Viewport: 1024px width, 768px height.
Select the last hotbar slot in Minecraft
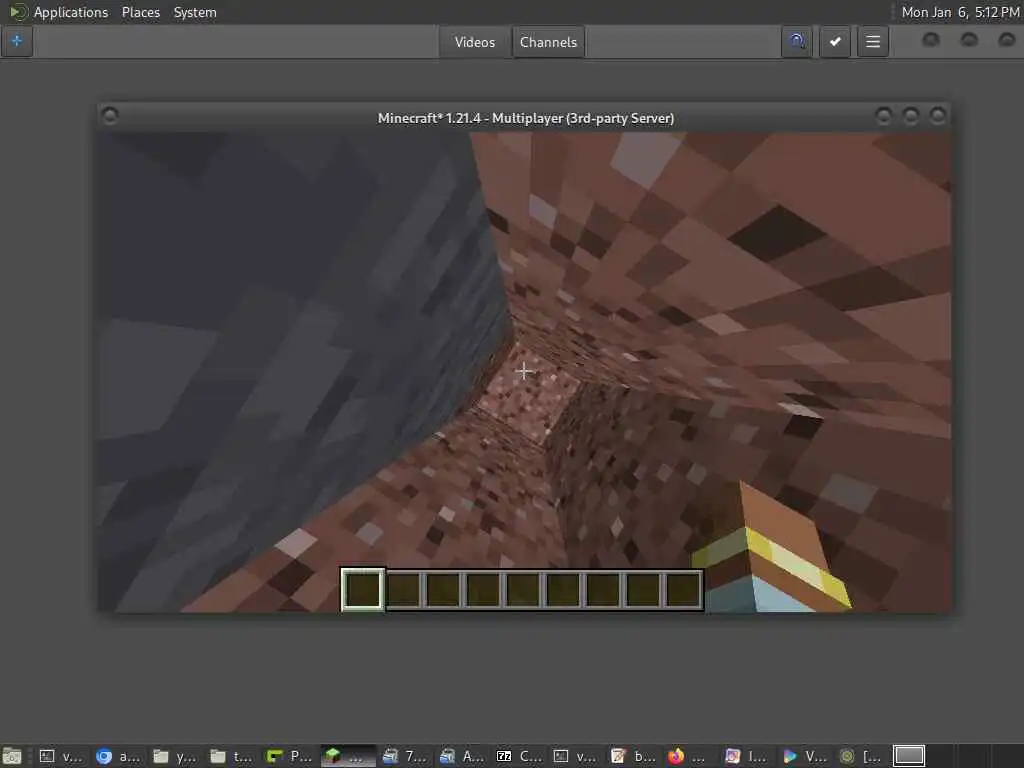pyautogui.click(x=683, y=589)
